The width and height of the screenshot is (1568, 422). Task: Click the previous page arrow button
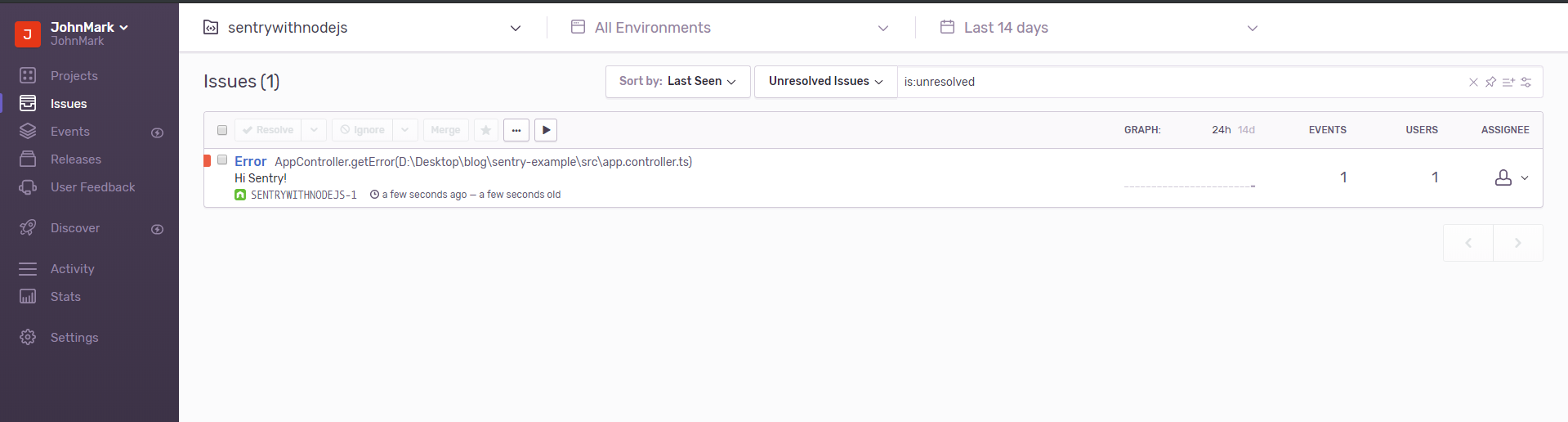tap(1468, 243)
